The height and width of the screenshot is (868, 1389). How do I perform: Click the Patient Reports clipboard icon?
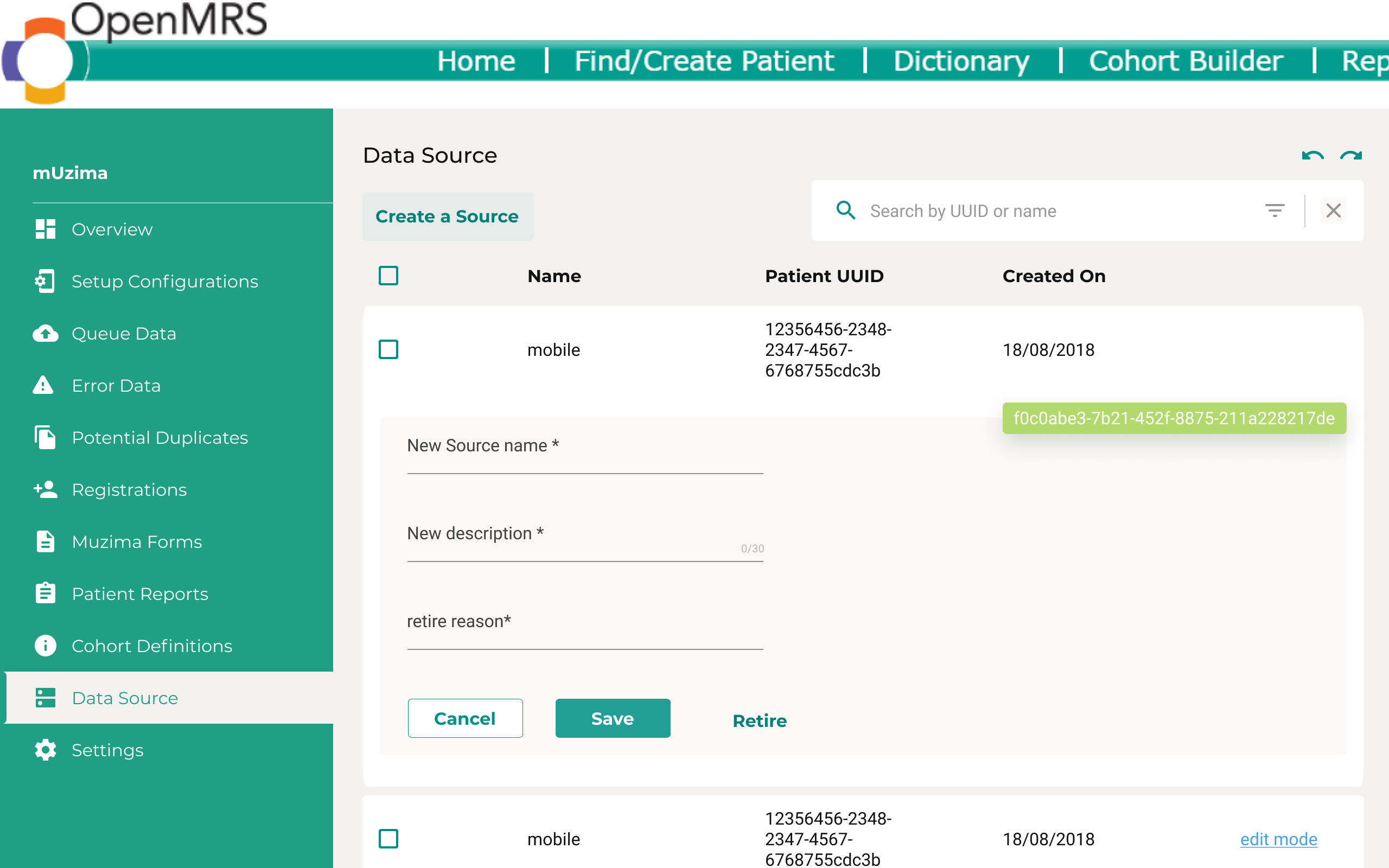pos(46,593)
